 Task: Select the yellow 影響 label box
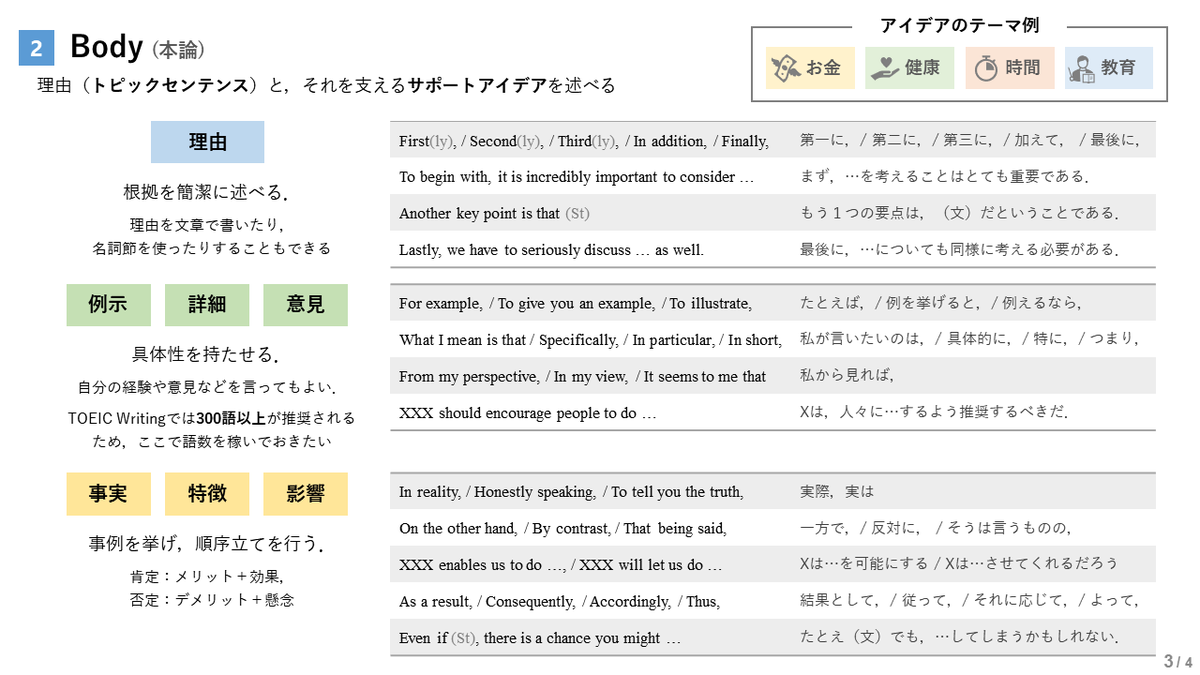click(x=306, y=494)
